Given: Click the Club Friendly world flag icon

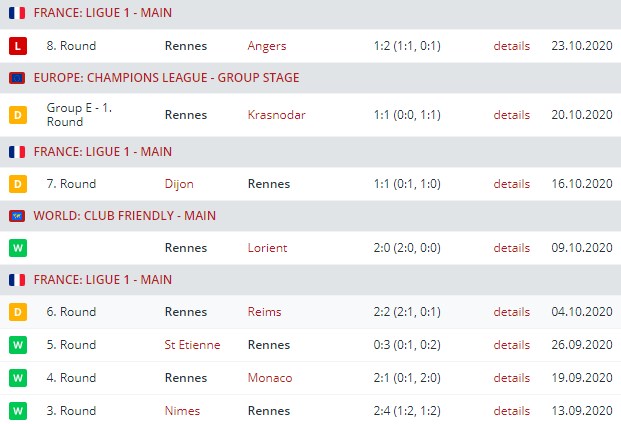Looking at the screenshot, I should point(16,216).
